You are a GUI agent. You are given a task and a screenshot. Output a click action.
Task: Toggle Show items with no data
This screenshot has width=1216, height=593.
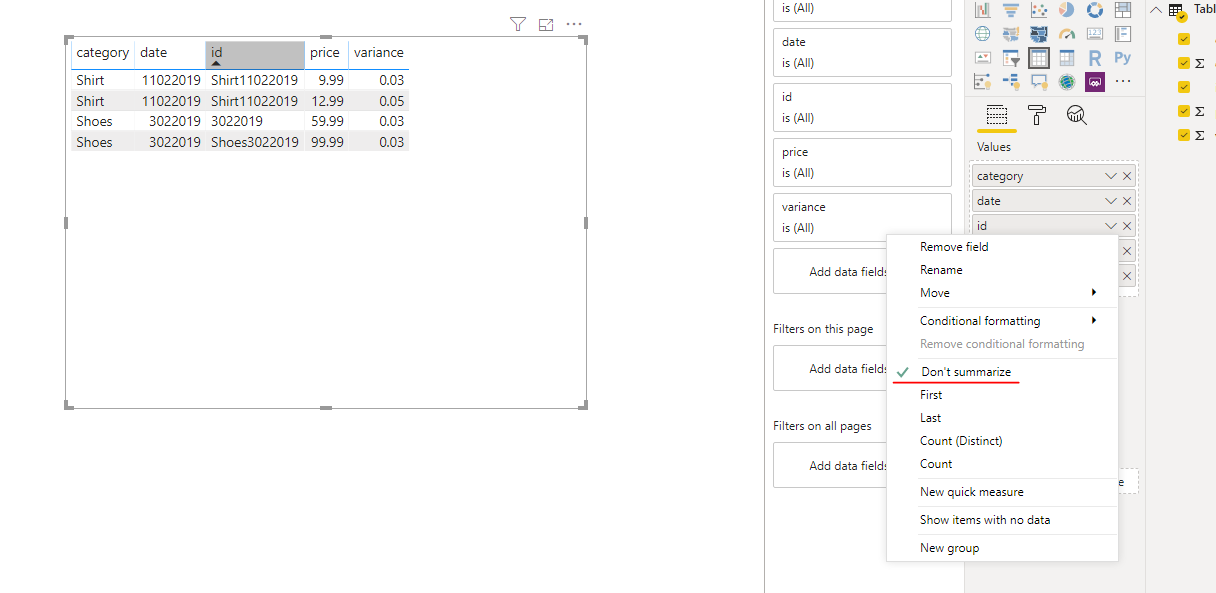click(x=1002, y=520)
